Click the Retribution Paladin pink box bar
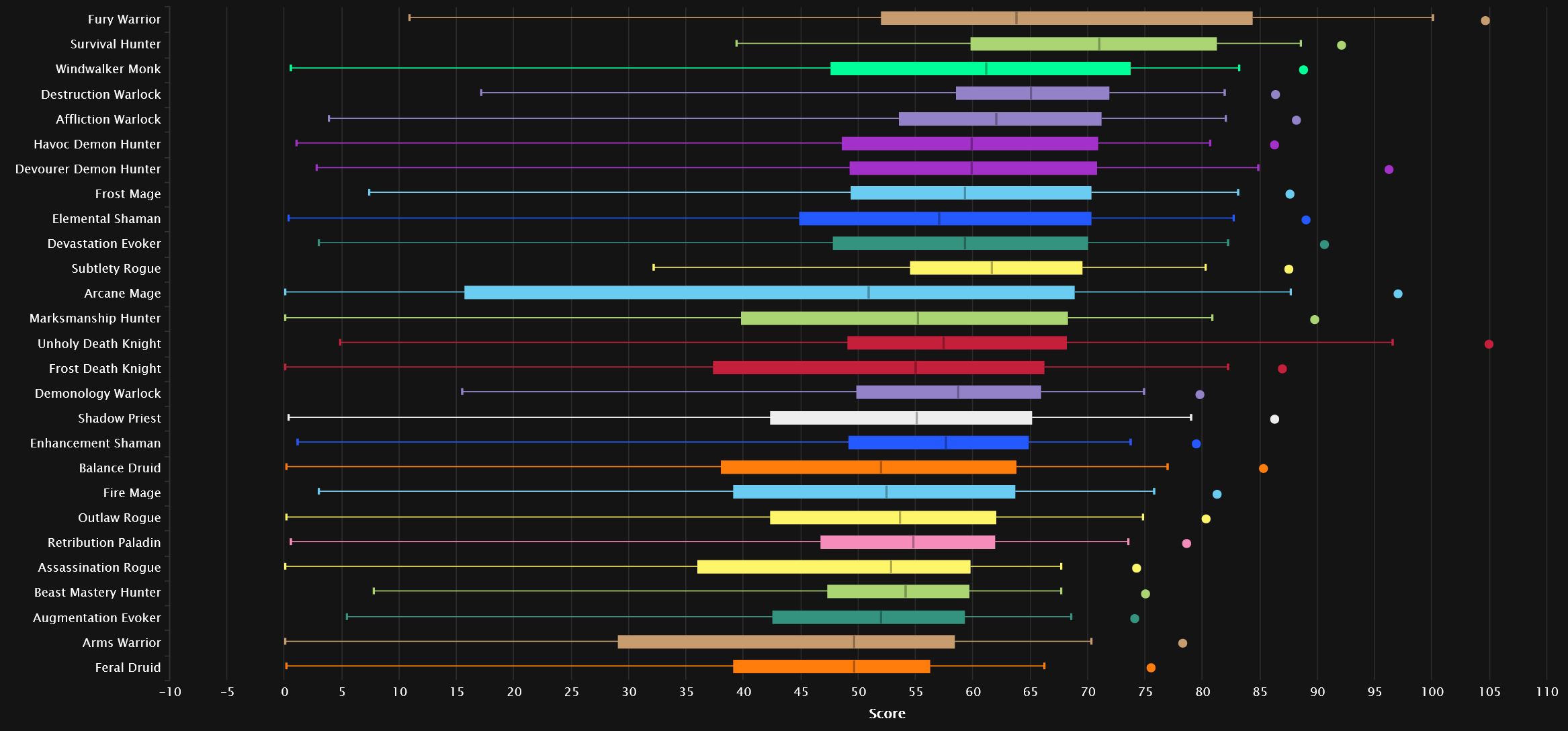This screenshot has height=731, width=1568. [908, 542]
